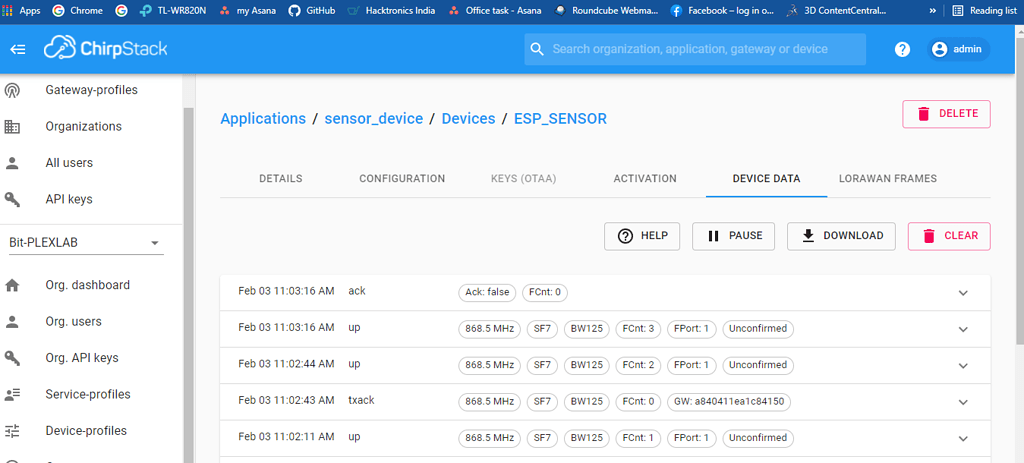Go to Applications breadcrumb
Screen dimensions: 1024x463
click(263, 119)
